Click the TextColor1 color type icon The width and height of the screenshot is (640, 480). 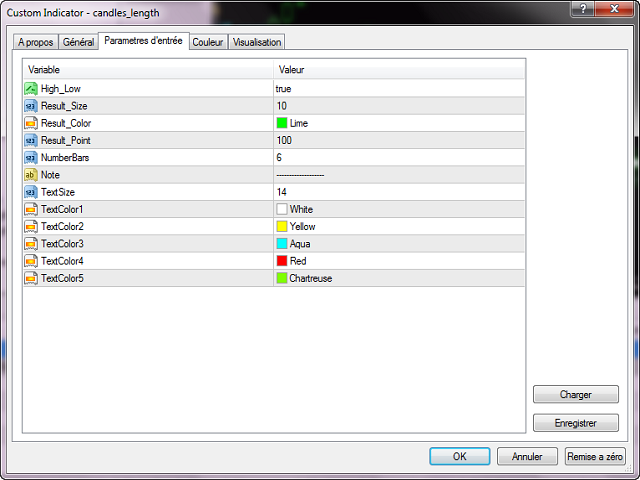click(31, 209)
